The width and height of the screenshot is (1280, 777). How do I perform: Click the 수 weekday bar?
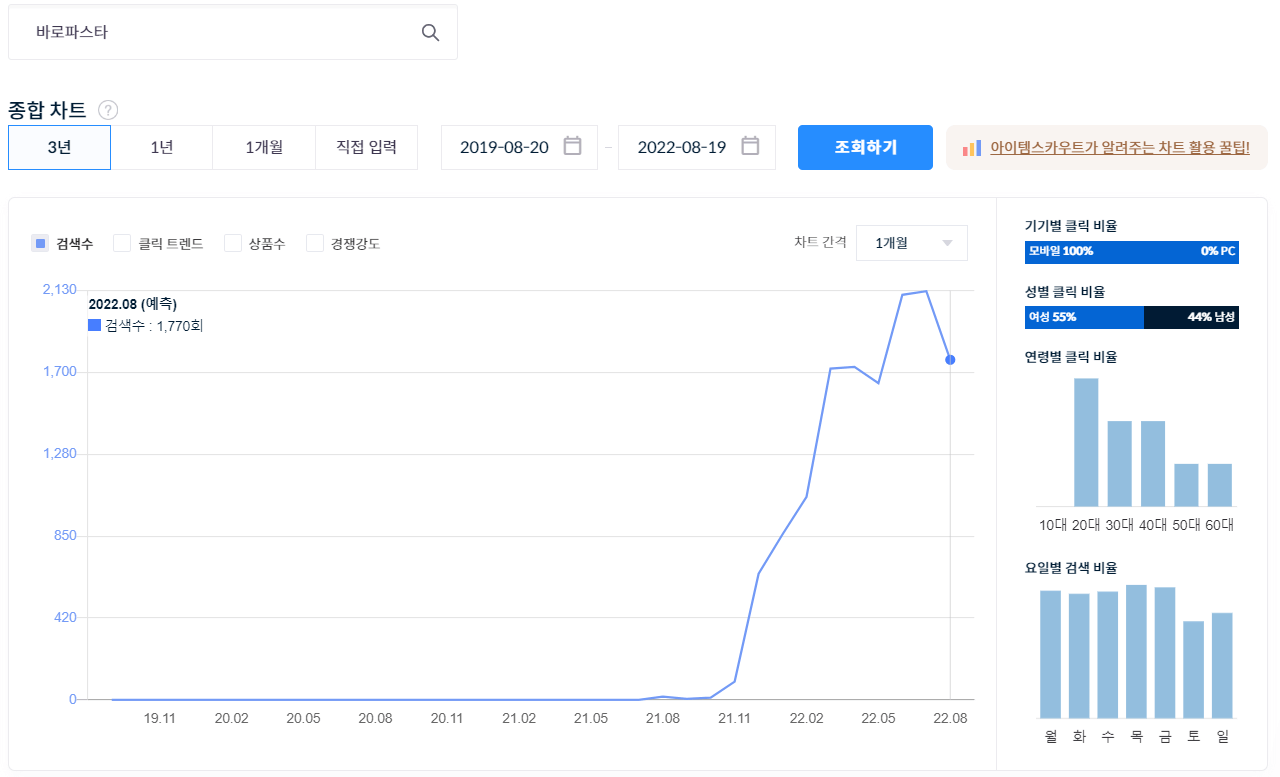(1108, 655)
